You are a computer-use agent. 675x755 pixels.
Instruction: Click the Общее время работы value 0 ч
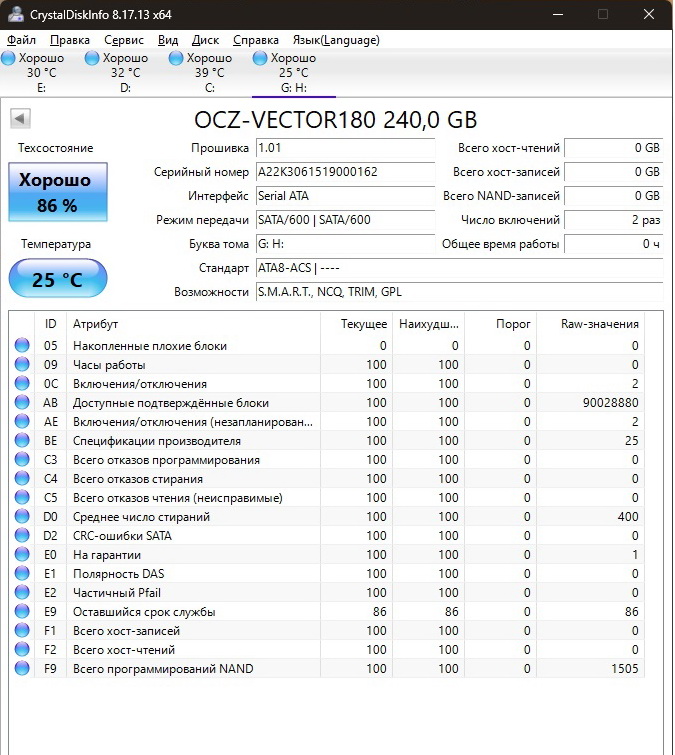point(614,244)
